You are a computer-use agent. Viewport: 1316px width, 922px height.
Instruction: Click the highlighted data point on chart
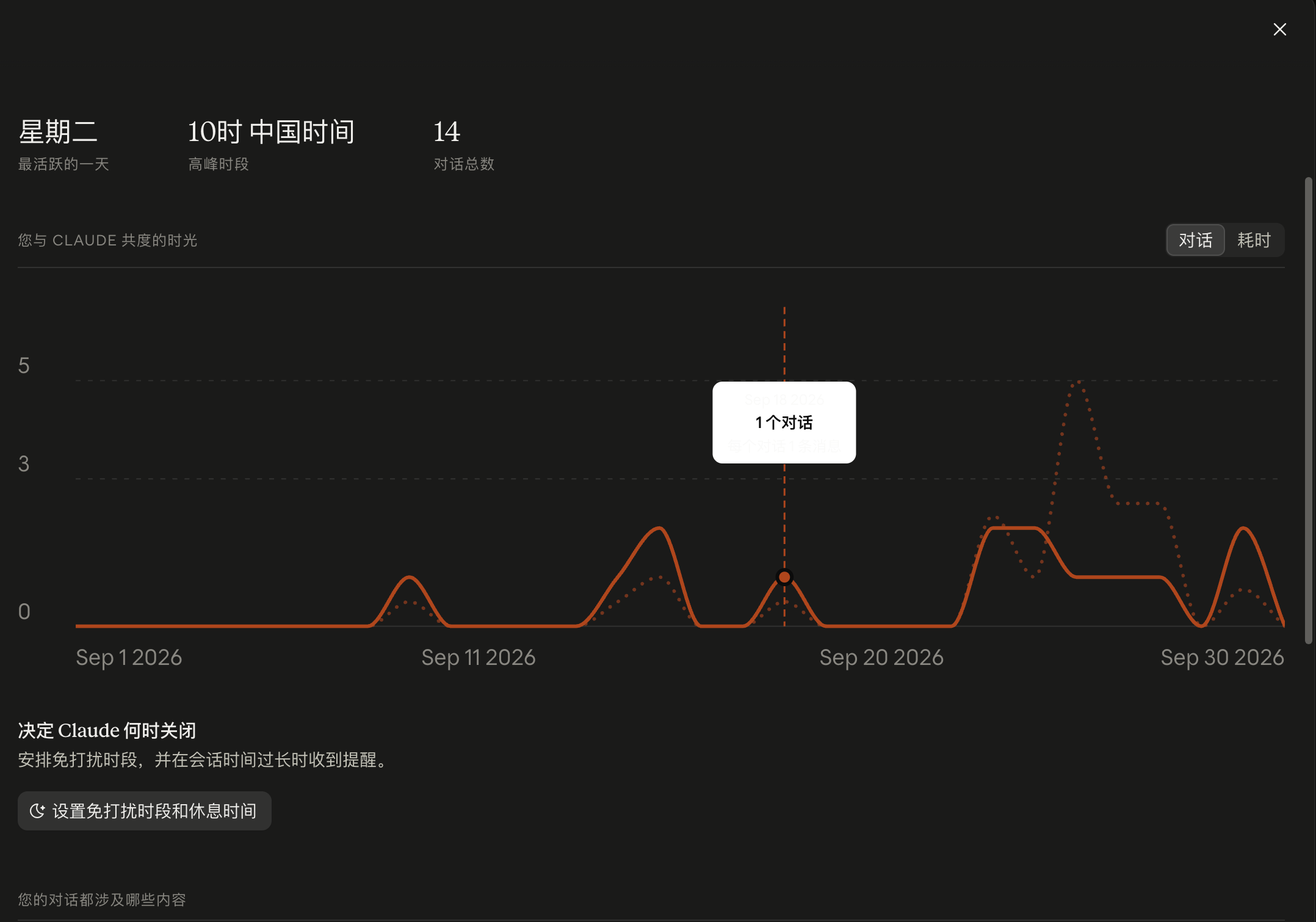pyautogui.click(x=784, y=577)
